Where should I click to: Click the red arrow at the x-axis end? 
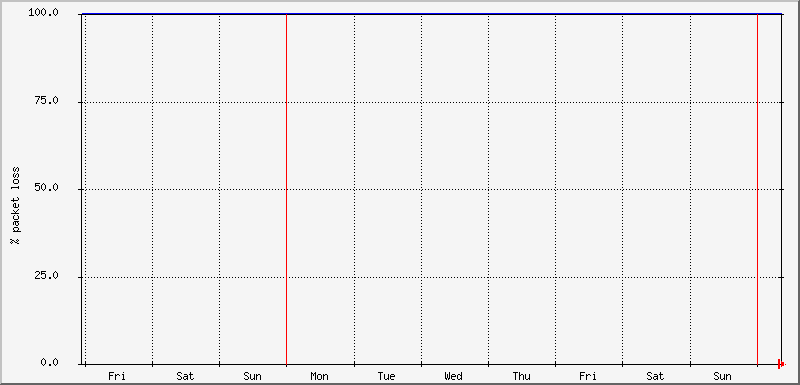click(x=782, y=364)
